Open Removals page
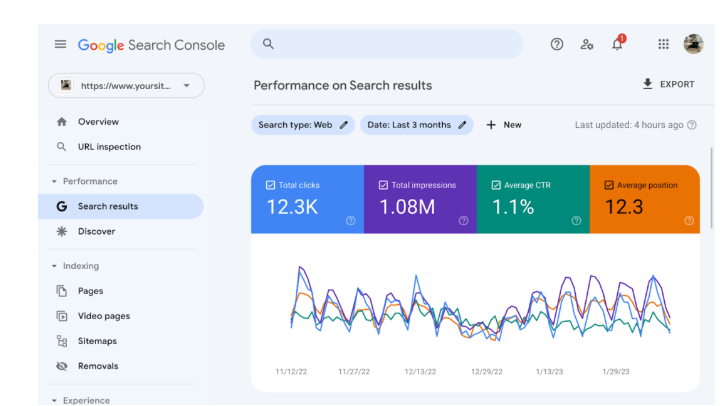Viewport: 727px width, 406px height. [x=98, y=366]
